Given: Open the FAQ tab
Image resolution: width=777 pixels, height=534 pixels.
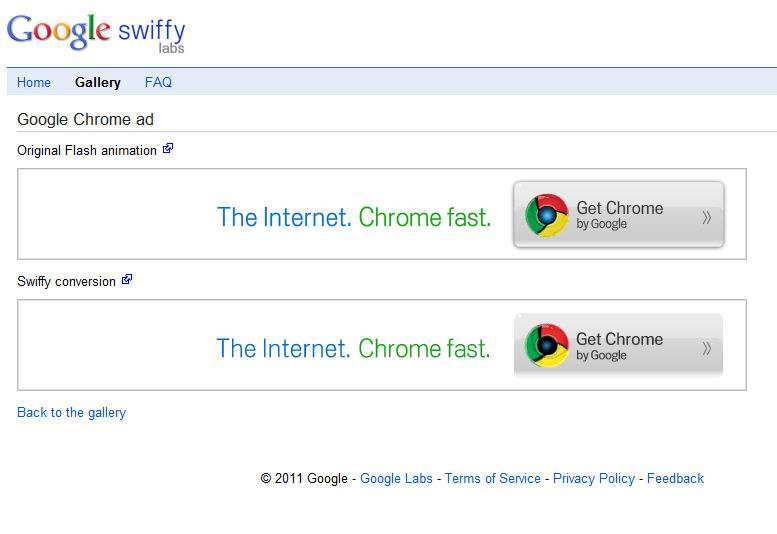Looking at the screenshot, I should (158, 82).
